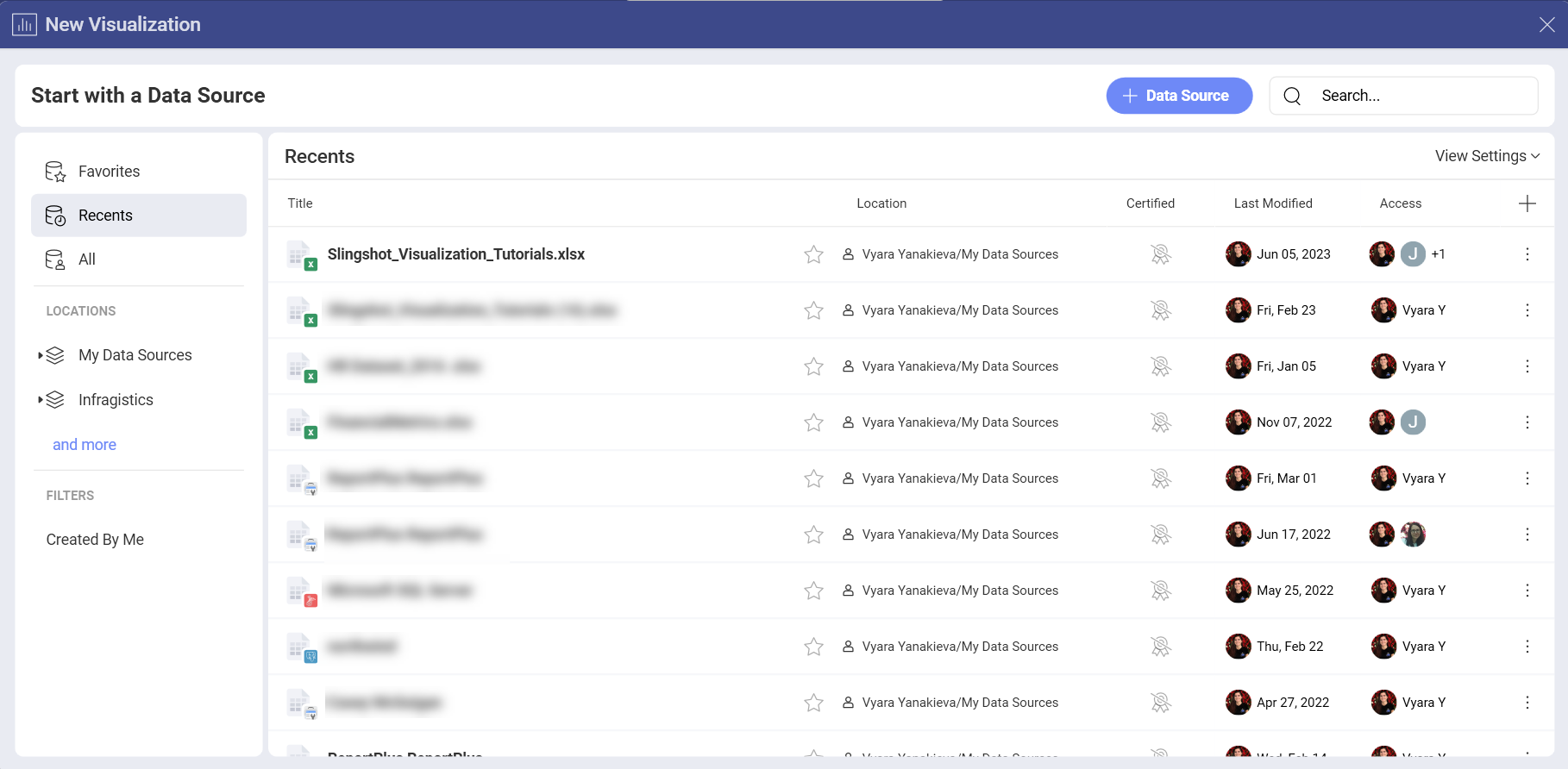Image resolution: width=1568 pixels, height=769 pixels.
Task: Click Excel file icon in Fri, Jan 05 row
Action: tap(302, 367)
